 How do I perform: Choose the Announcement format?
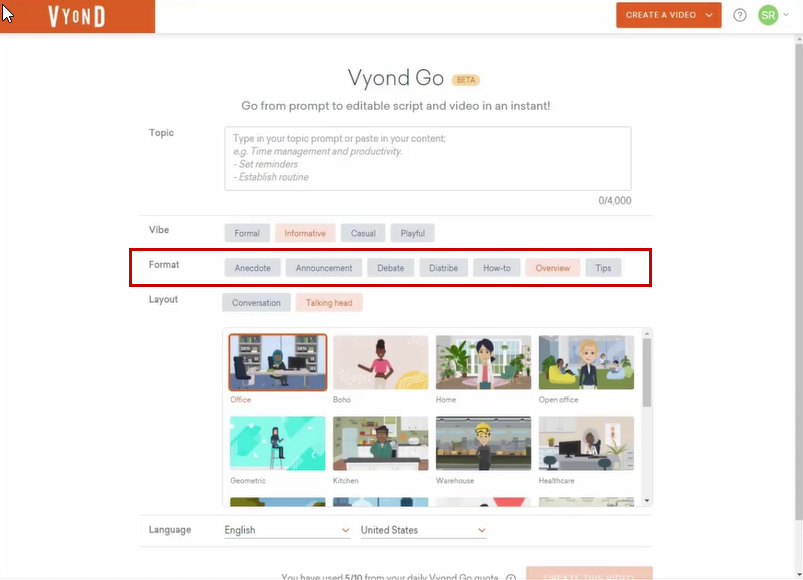pyautogui.click(x=324, y=268)
